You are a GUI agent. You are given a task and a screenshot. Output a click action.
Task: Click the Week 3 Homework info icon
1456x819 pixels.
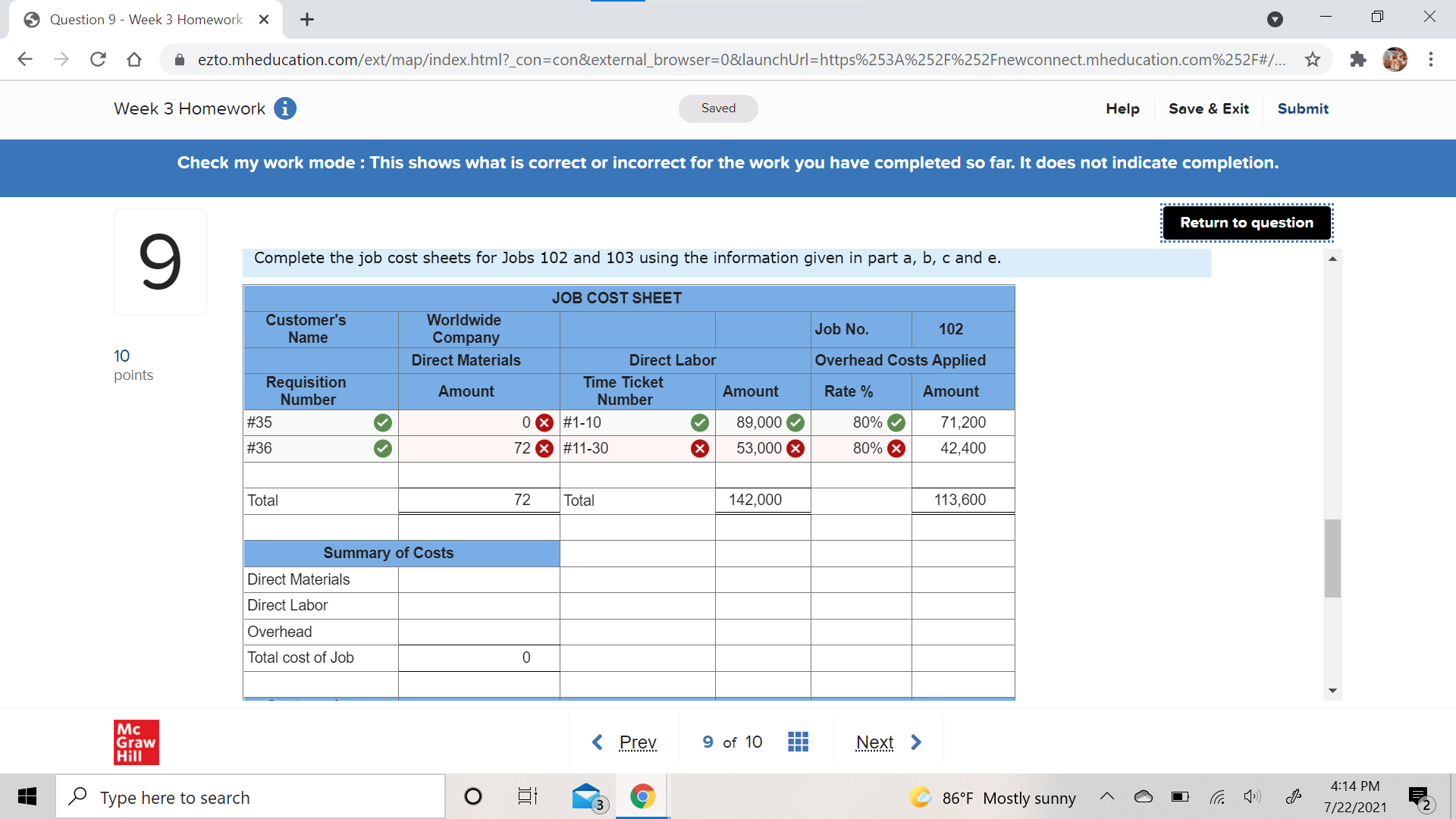285,108
